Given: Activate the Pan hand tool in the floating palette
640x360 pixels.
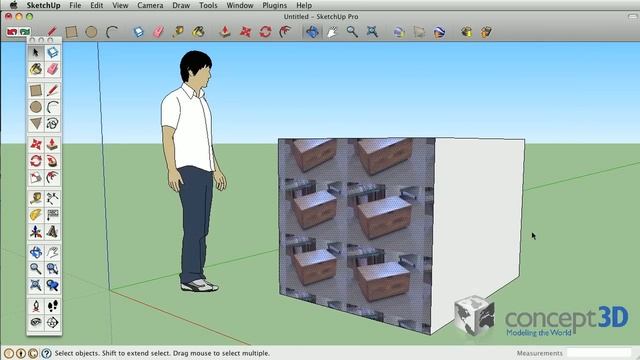Looking at the screenshot, I should 53,252.
